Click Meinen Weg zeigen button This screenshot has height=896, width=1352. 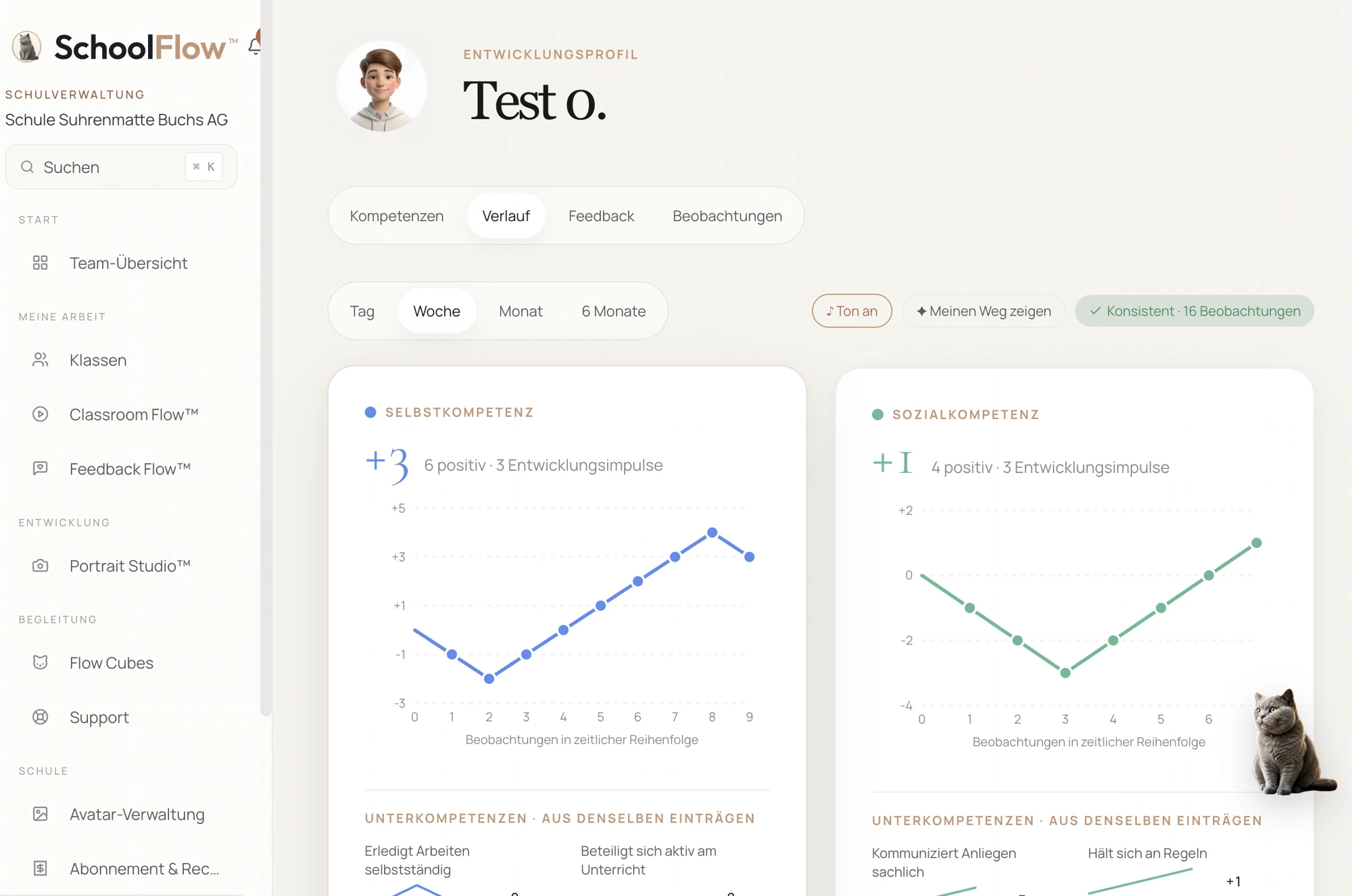(984, 311)
